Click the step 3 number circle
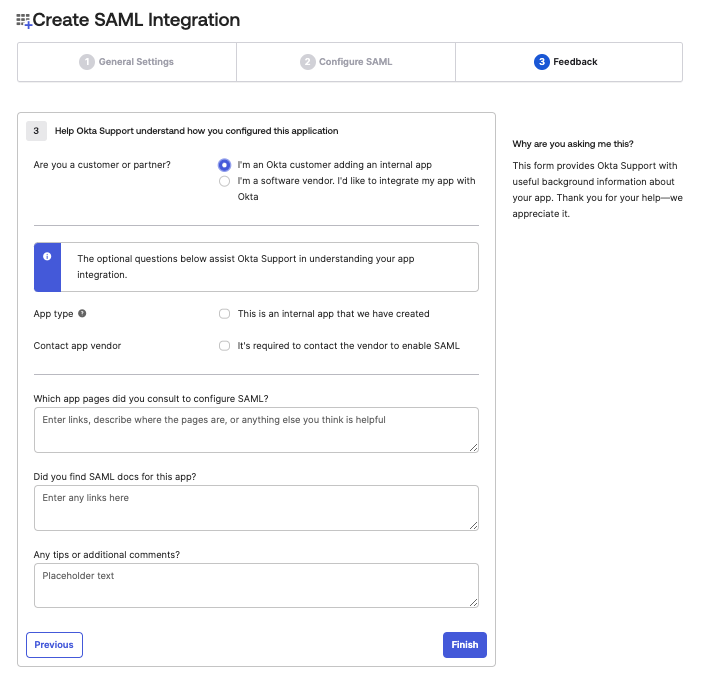701x679 pixels. coord(542,62)
